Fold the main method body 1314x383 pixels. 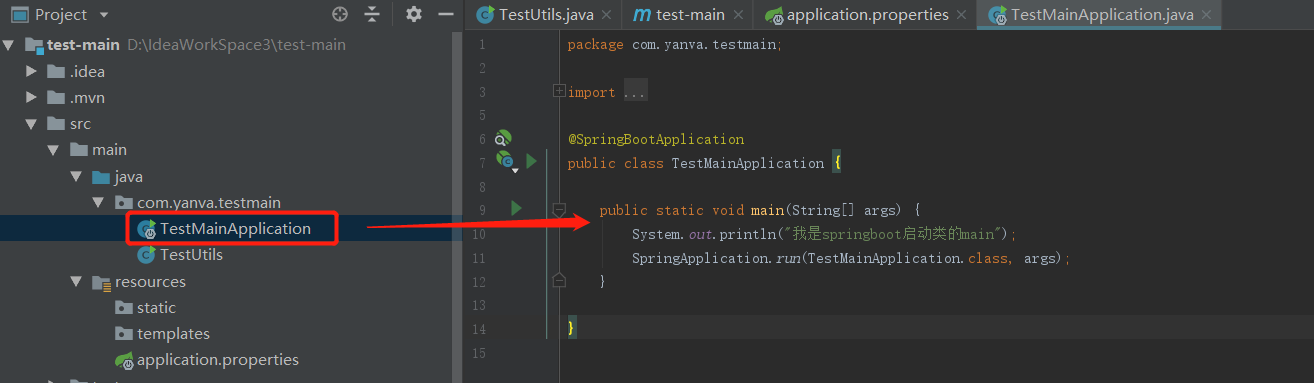pos(559,209)
